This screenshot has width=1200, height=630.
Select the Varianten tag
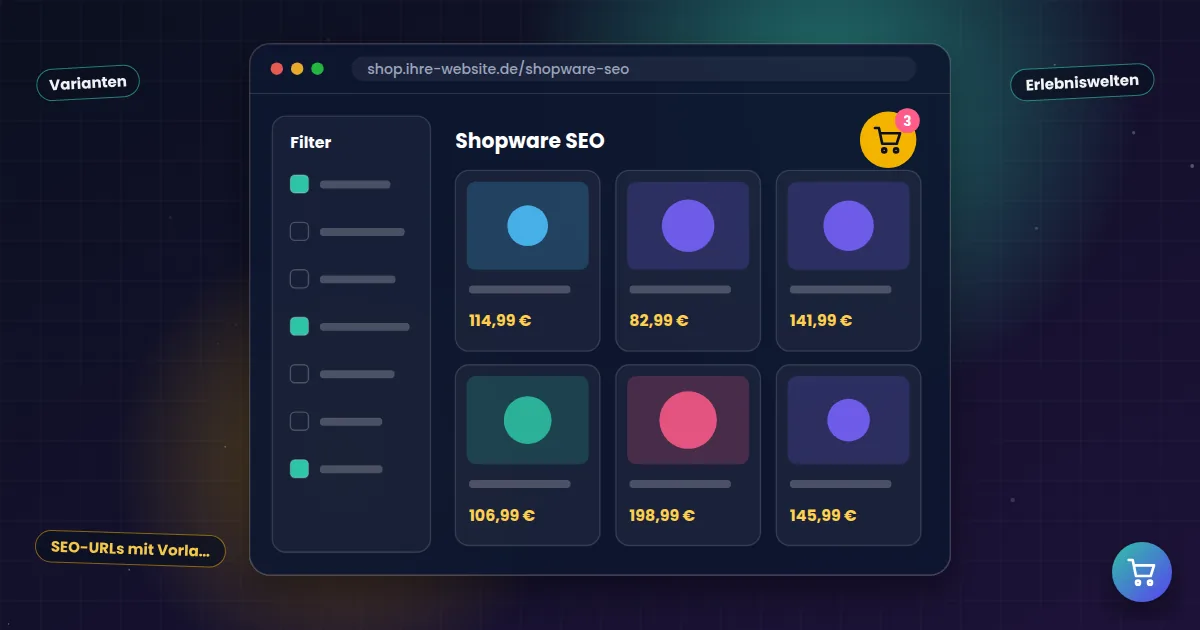coord(88,82)
